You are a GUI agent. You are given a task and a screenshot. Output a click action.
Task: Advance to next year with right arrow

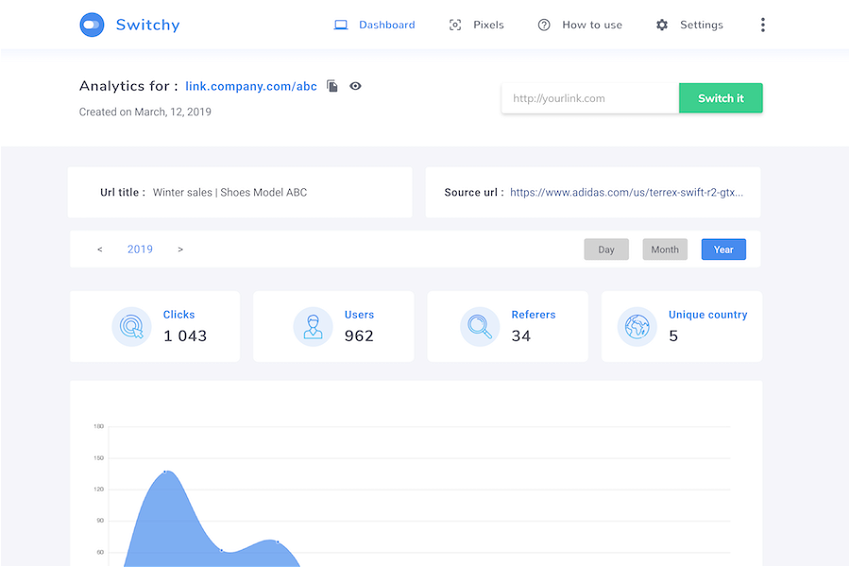coord(180,250)
